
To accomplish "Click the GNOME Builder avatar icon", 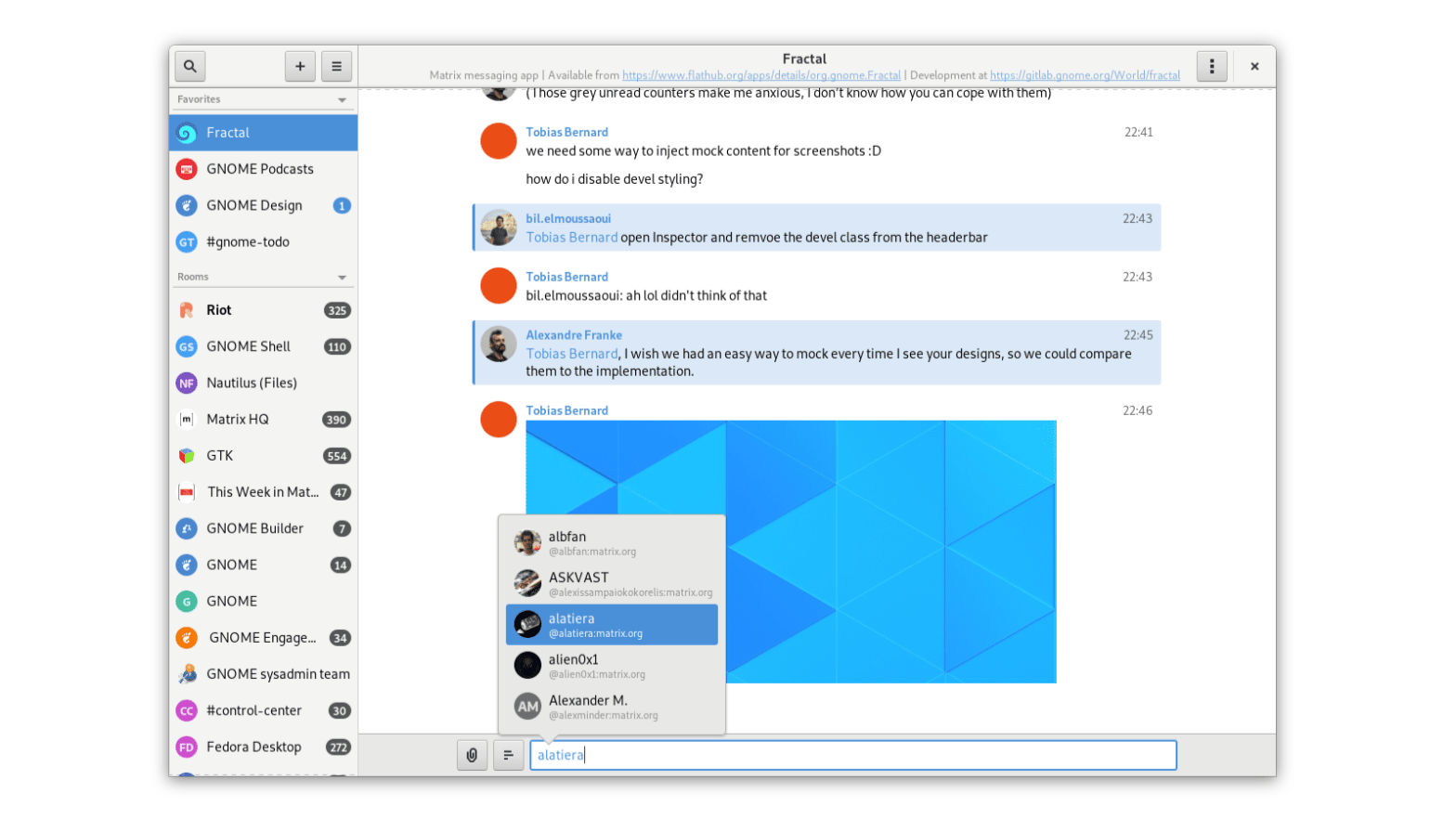I will pyautogui.click(x=187, y=528).
